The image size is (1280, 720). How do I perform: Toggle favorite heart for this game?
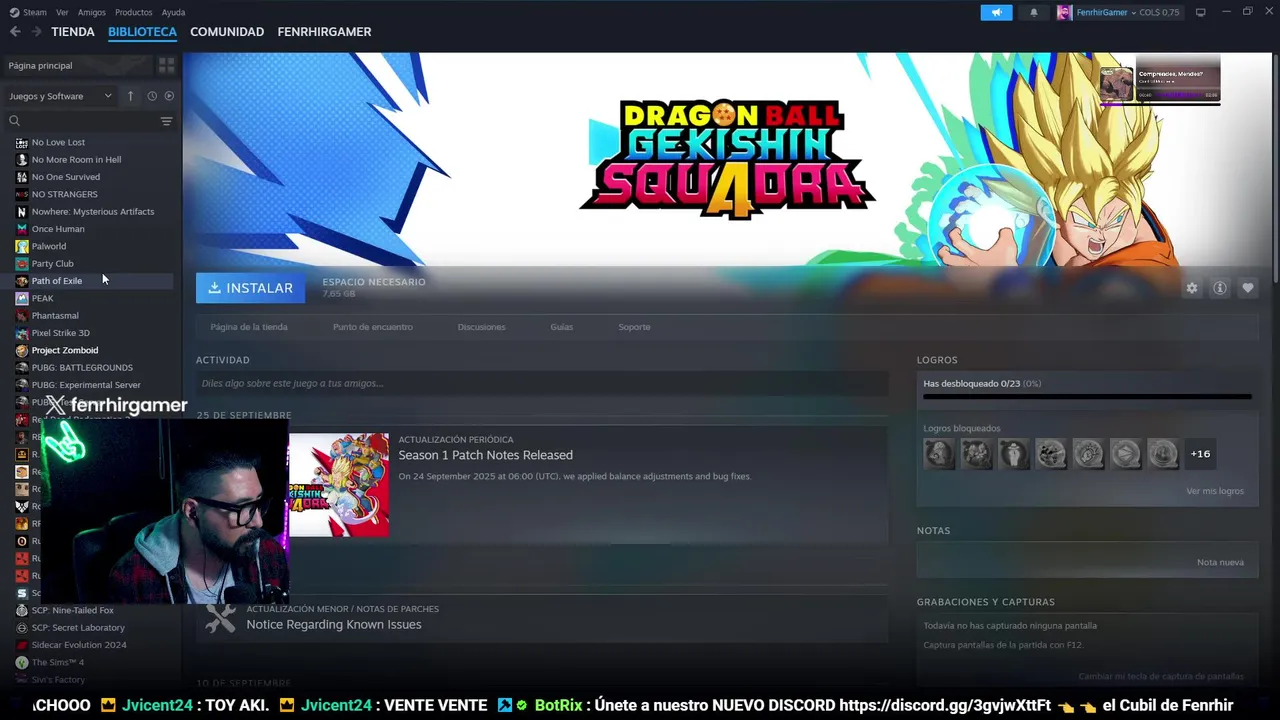[x=1247, y=288]
